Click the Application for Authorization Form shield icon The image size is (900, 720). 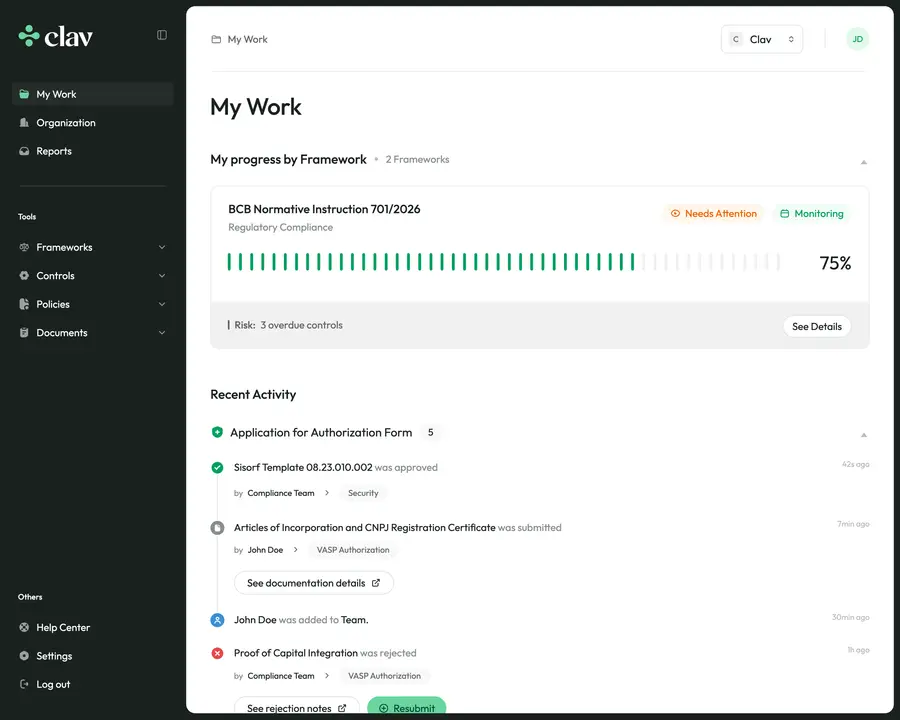(x=217, y=432)
